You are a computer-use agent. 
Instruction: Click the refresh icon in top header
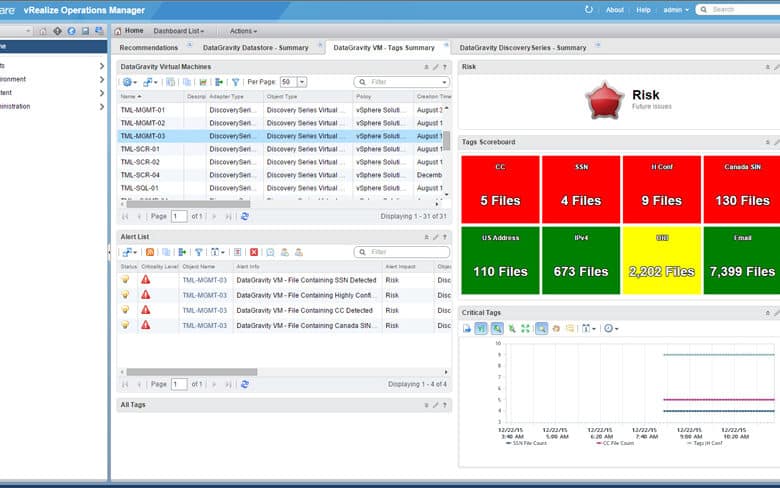(588, 9)
